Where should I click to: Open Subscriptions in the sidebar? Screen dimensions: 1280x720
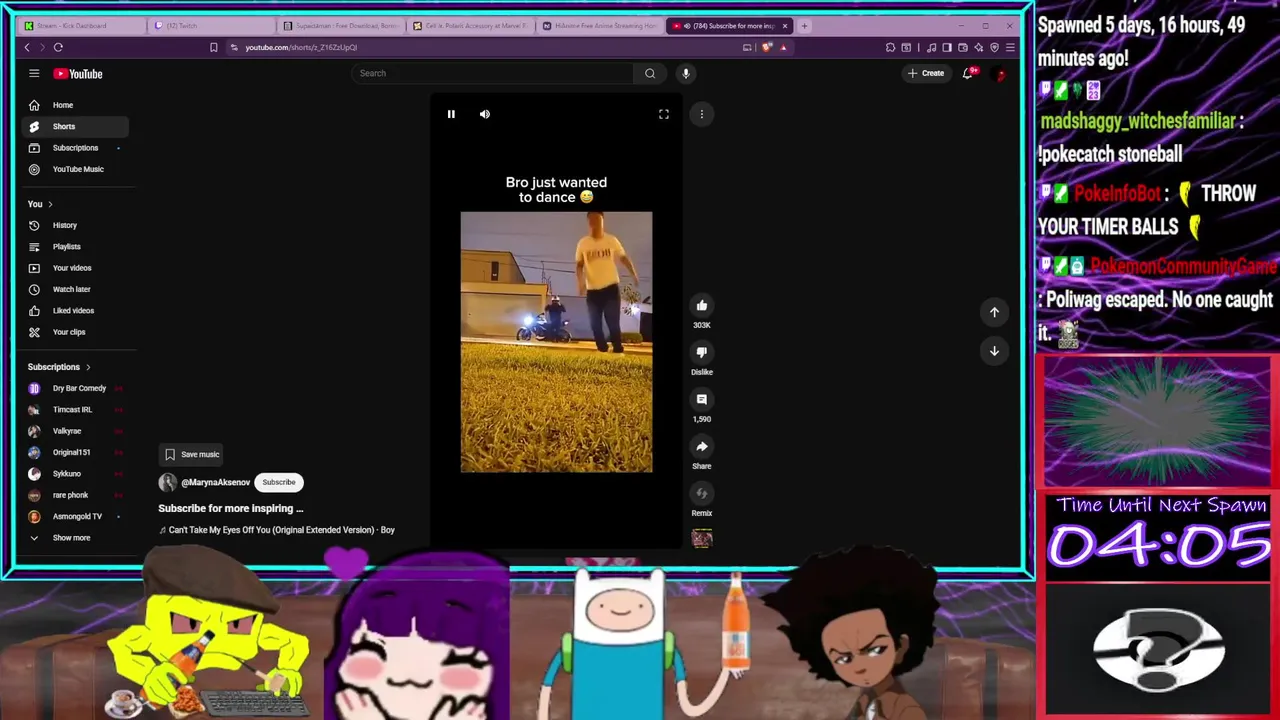pyautogui.click(x=75, y=148)
